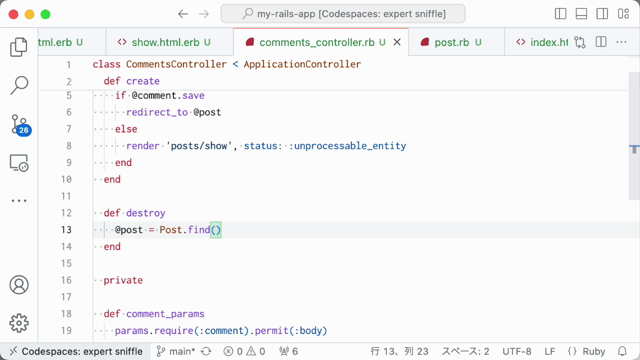
Task: Split the editor to the right
Action: point(601,42)
